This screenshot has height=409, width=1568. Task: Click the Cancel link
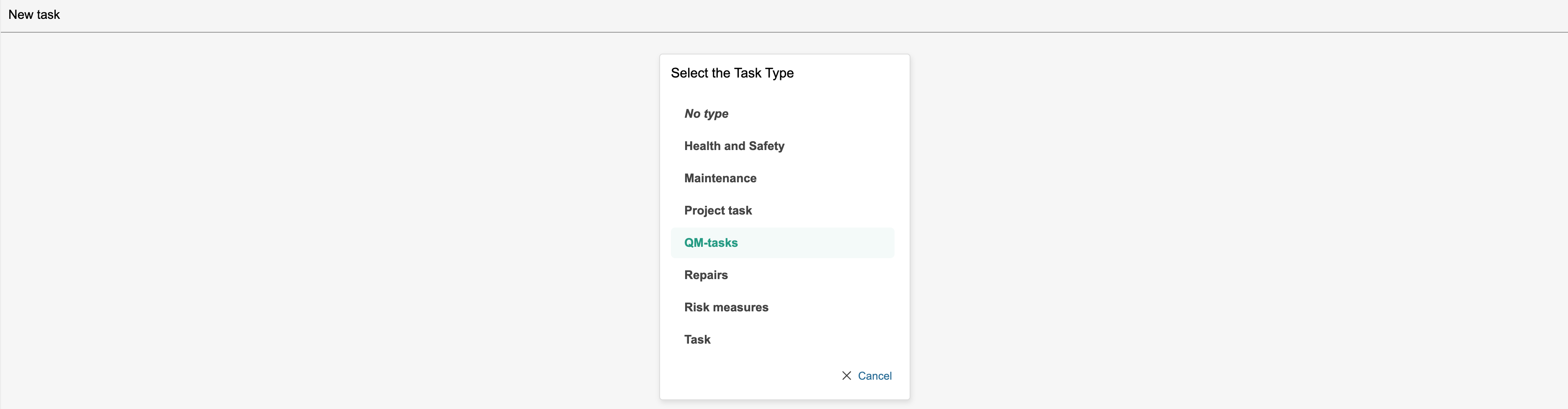[x=874, y=375]
